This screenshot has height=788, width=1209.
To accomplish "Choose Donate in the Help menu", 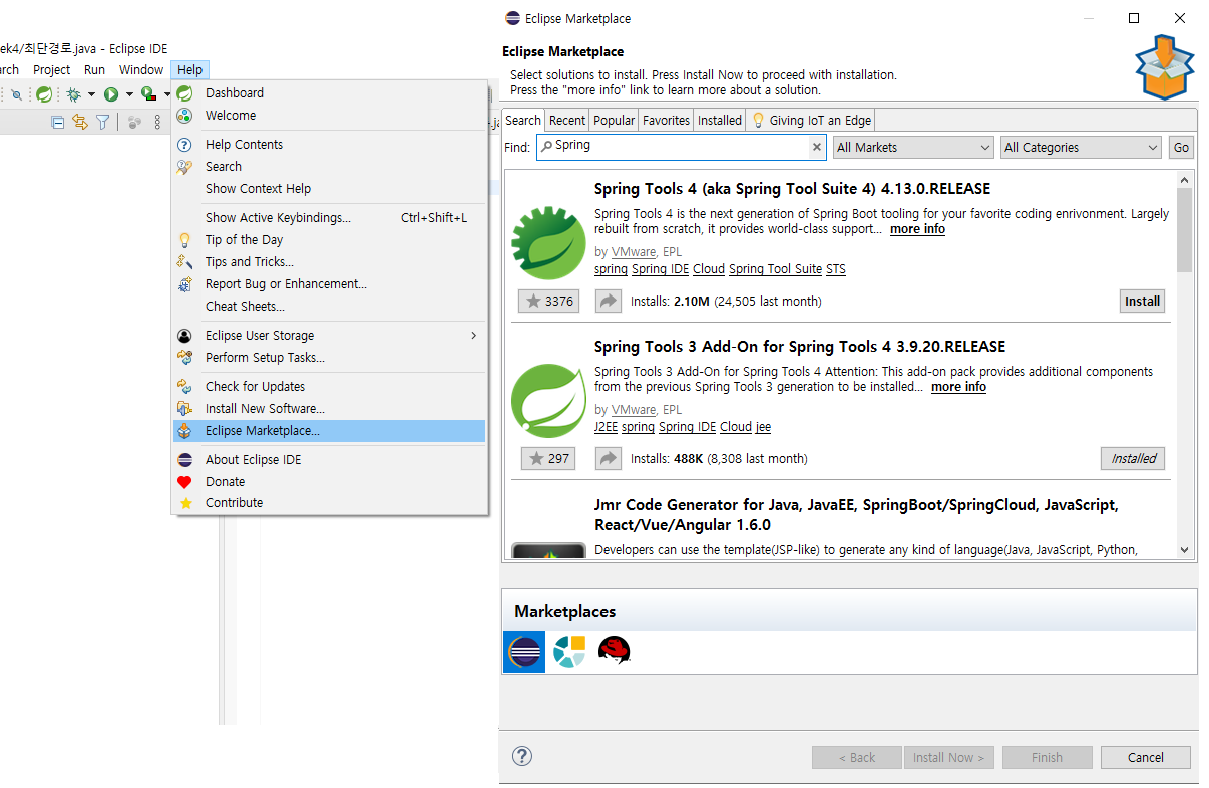I will (328, 482).
